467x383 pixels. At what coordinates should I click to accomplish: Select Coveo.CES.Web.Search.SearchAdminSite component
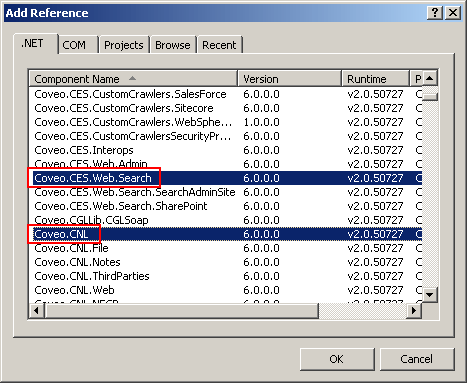[x=226, y=192]
